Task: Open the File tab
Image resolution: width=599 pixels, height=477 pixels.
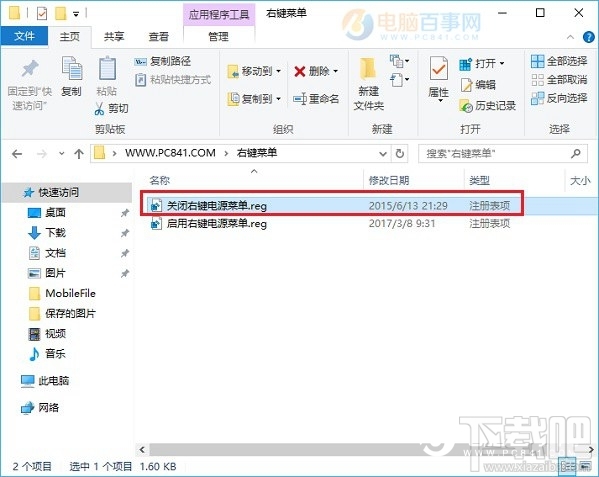Action: [x=24, y=36]
